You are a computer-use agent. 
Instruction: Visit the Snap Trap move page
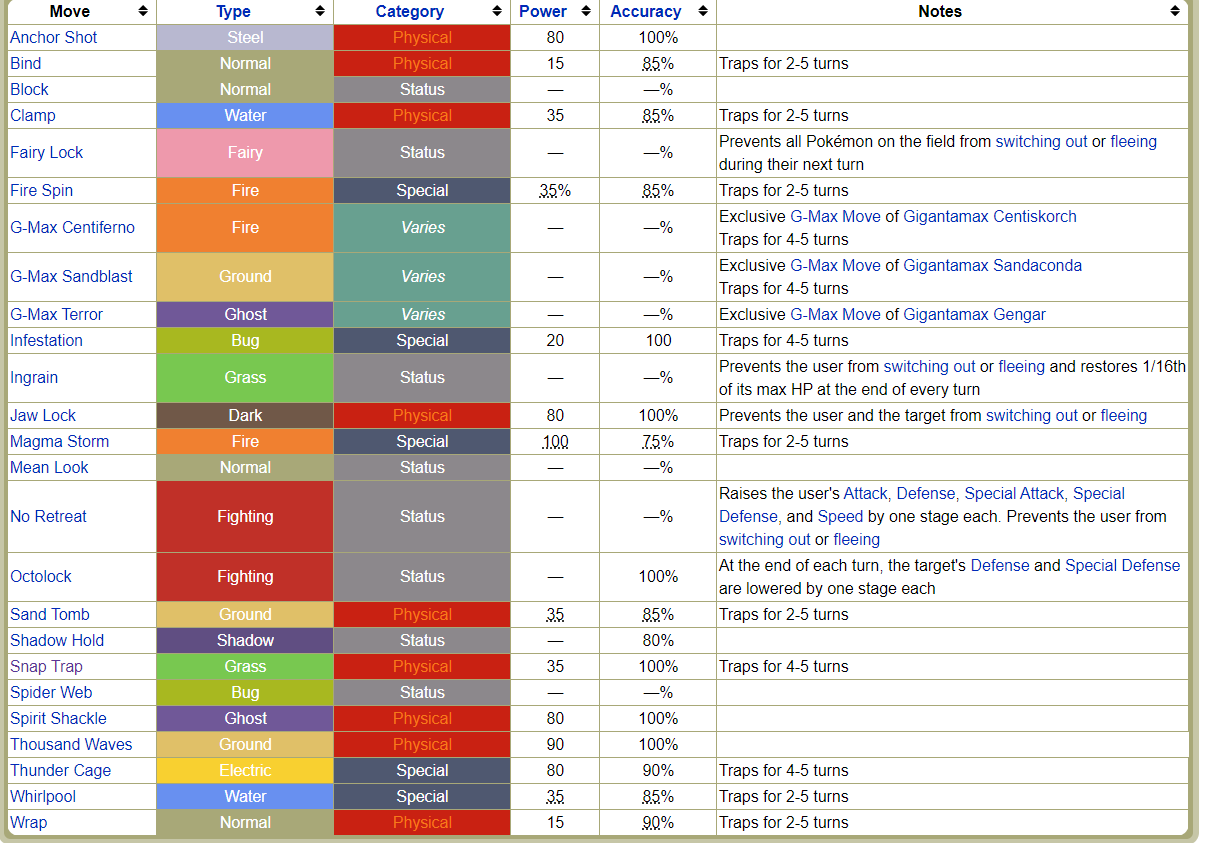click(x=47, y=666)
